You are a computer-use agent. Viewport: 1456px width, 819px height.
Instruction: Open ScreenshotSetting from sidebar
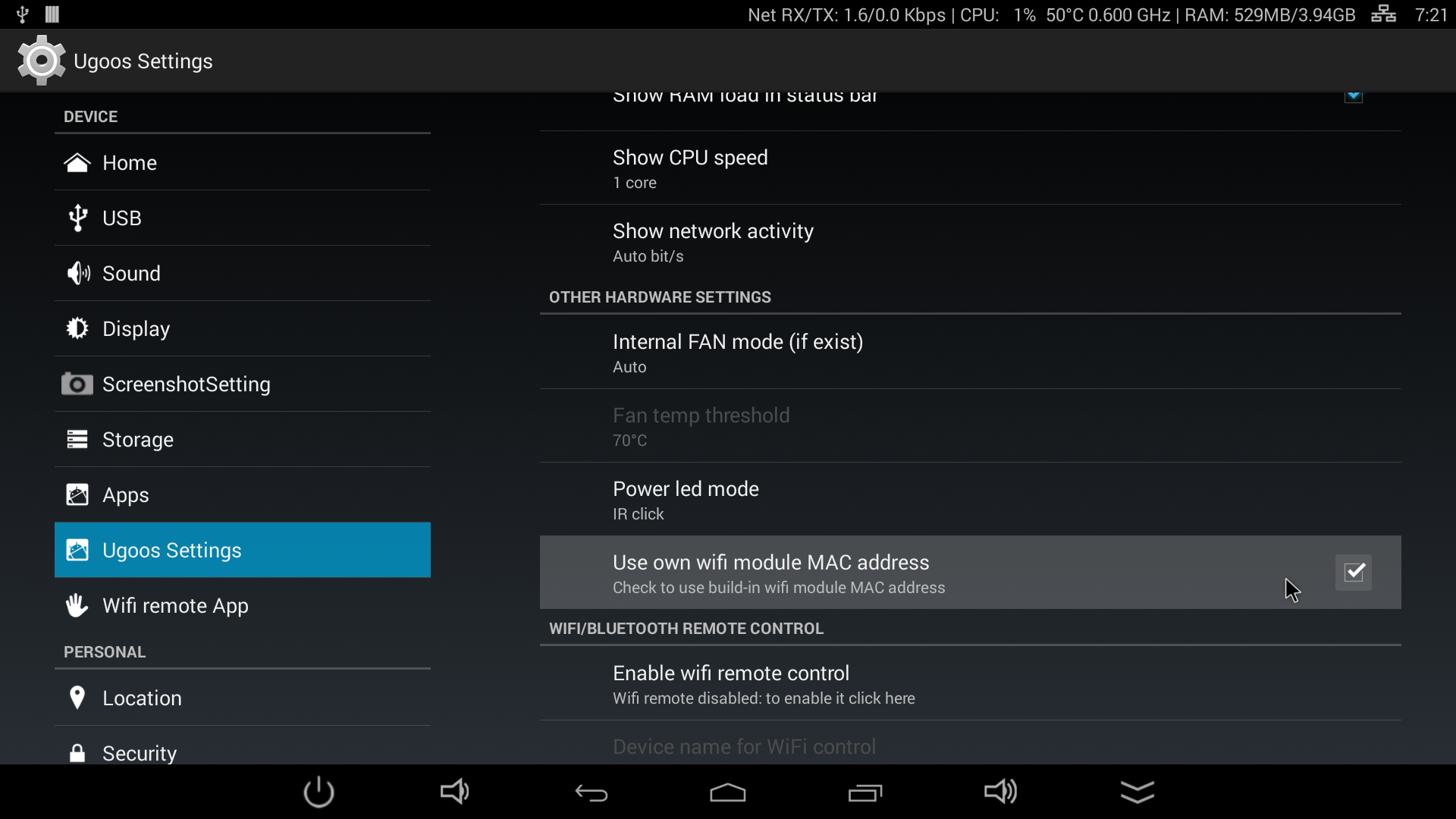click(243, 384)
